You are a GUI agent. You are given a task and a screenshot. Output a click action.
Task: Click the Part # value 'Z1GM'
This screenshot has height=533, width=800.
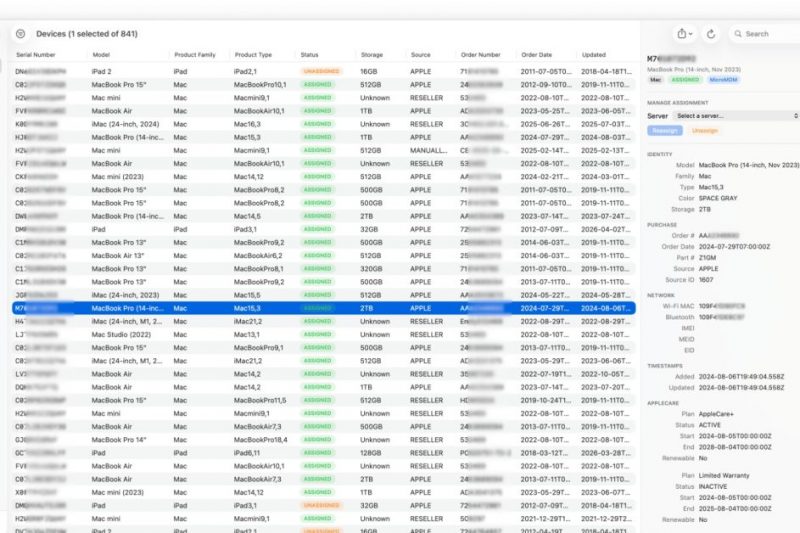pos(707,258)
